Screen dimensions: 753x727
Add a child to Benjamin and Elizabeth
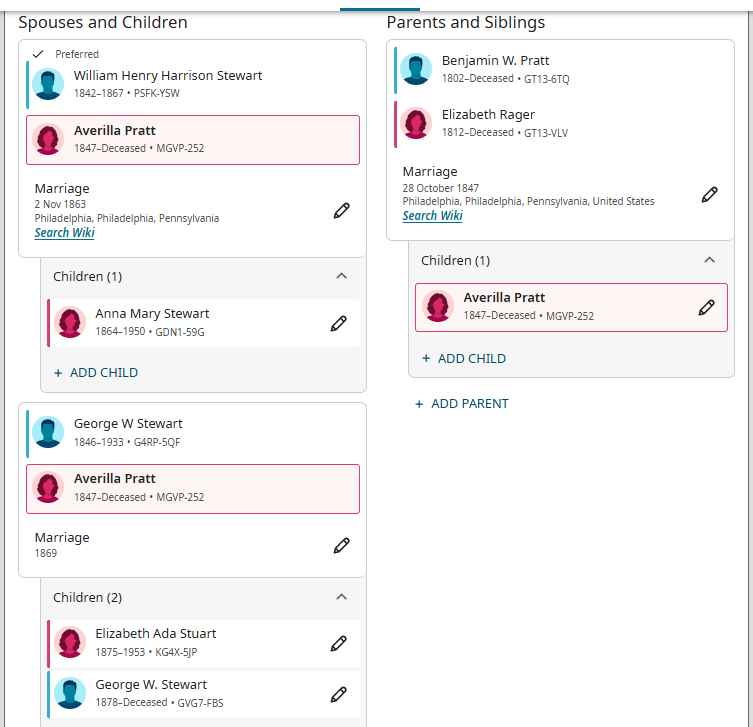click(464, 358)
